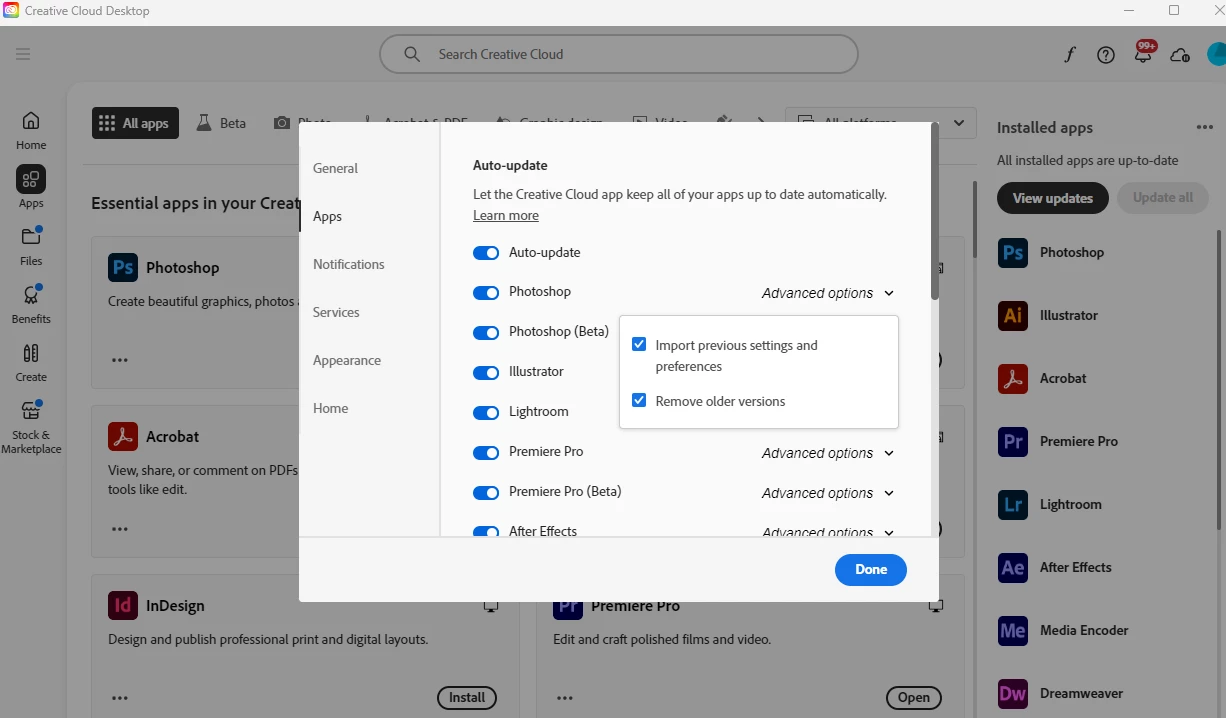Expand Premiere Pro (Beta) Advanced options

pos(828,493)
